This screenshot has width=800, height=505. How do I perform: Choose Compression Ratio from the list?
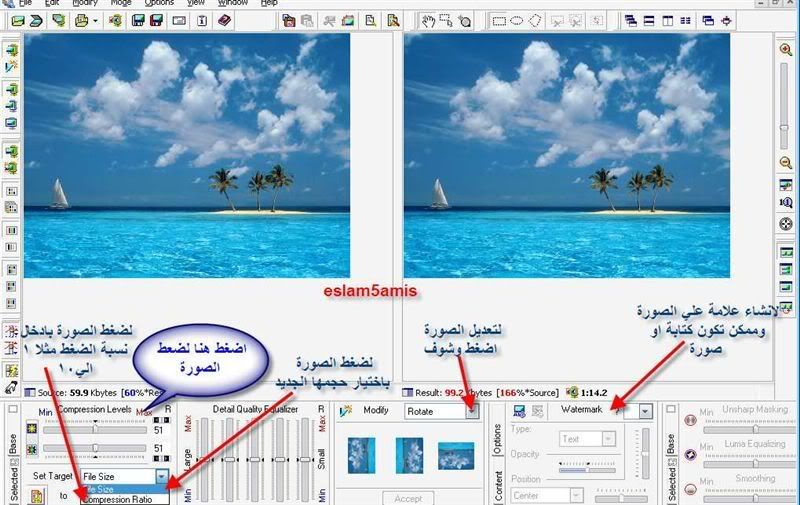(118, 500)
